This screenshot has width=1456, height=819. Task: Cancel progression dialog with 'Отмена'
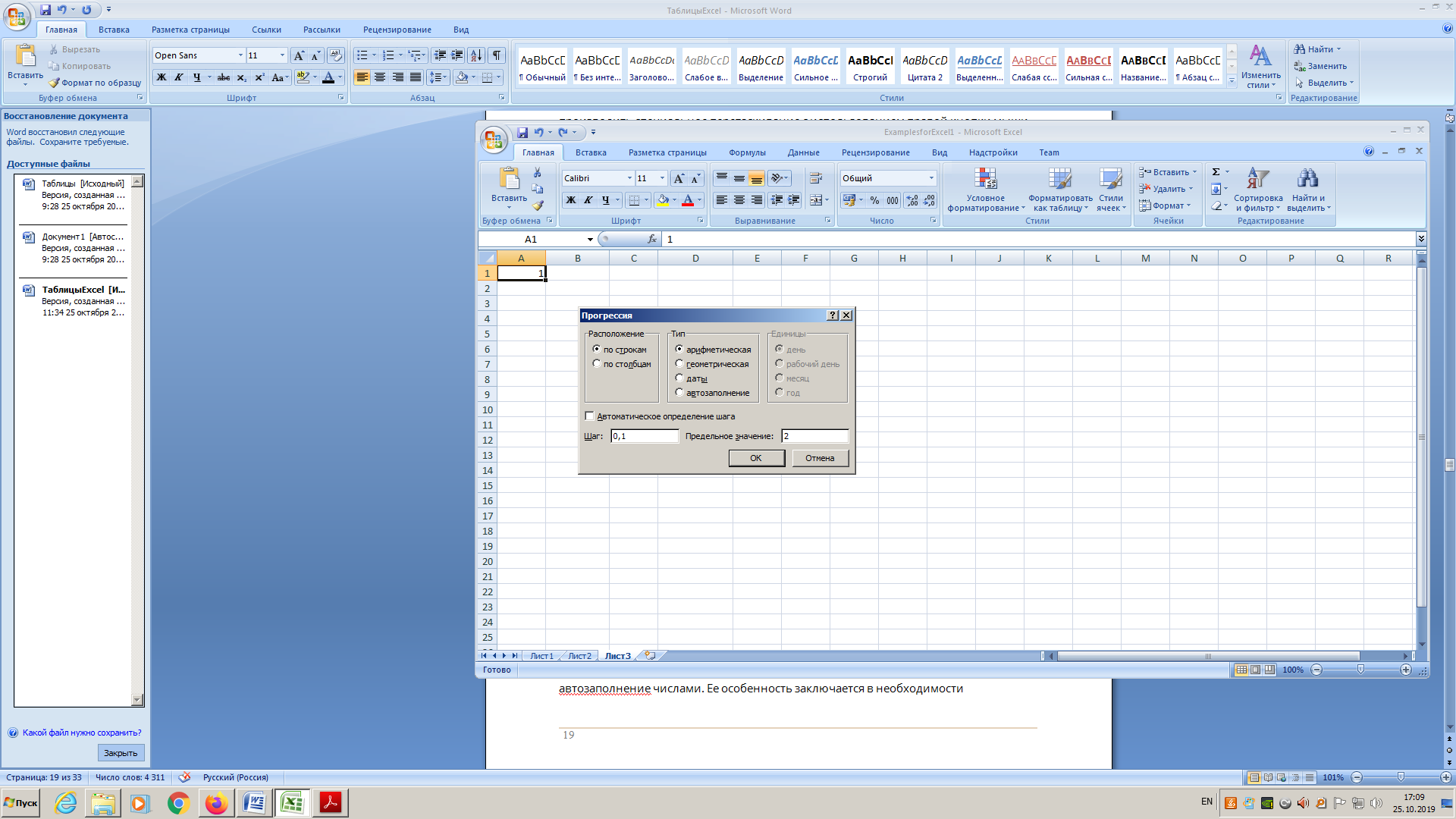pyautogui.click(x=820, y=458)
